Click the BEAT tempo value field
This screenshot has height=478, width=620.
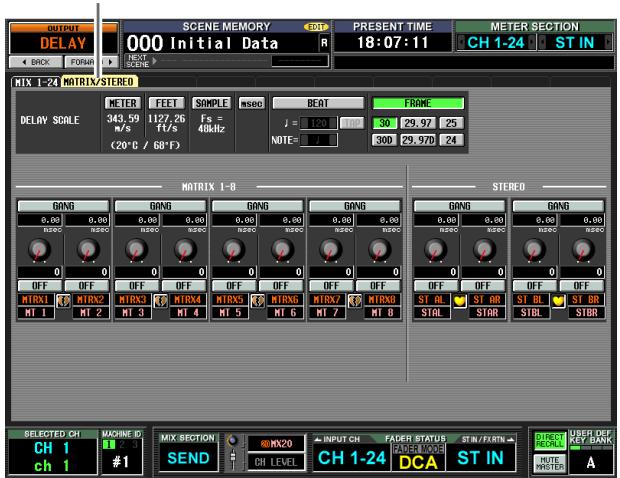[x=318, y=123]
